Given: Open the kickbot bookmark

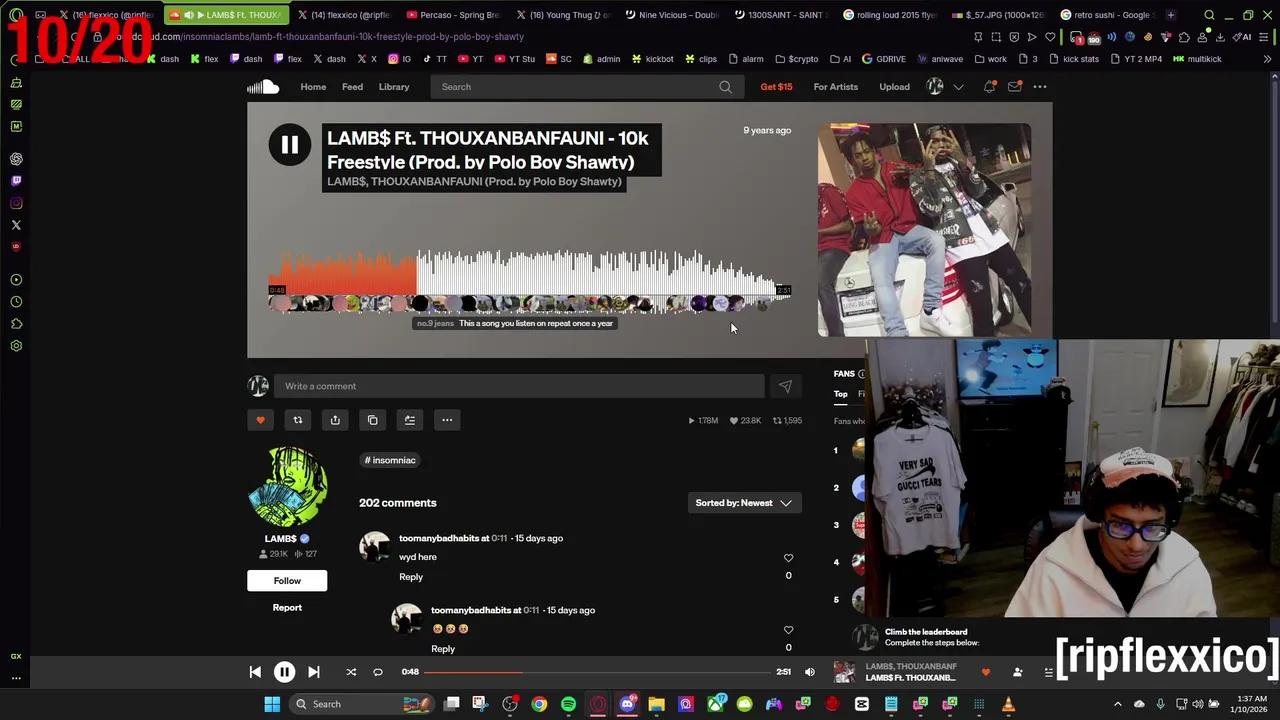Looking at the screenshot, I should [x=652, y=59].
